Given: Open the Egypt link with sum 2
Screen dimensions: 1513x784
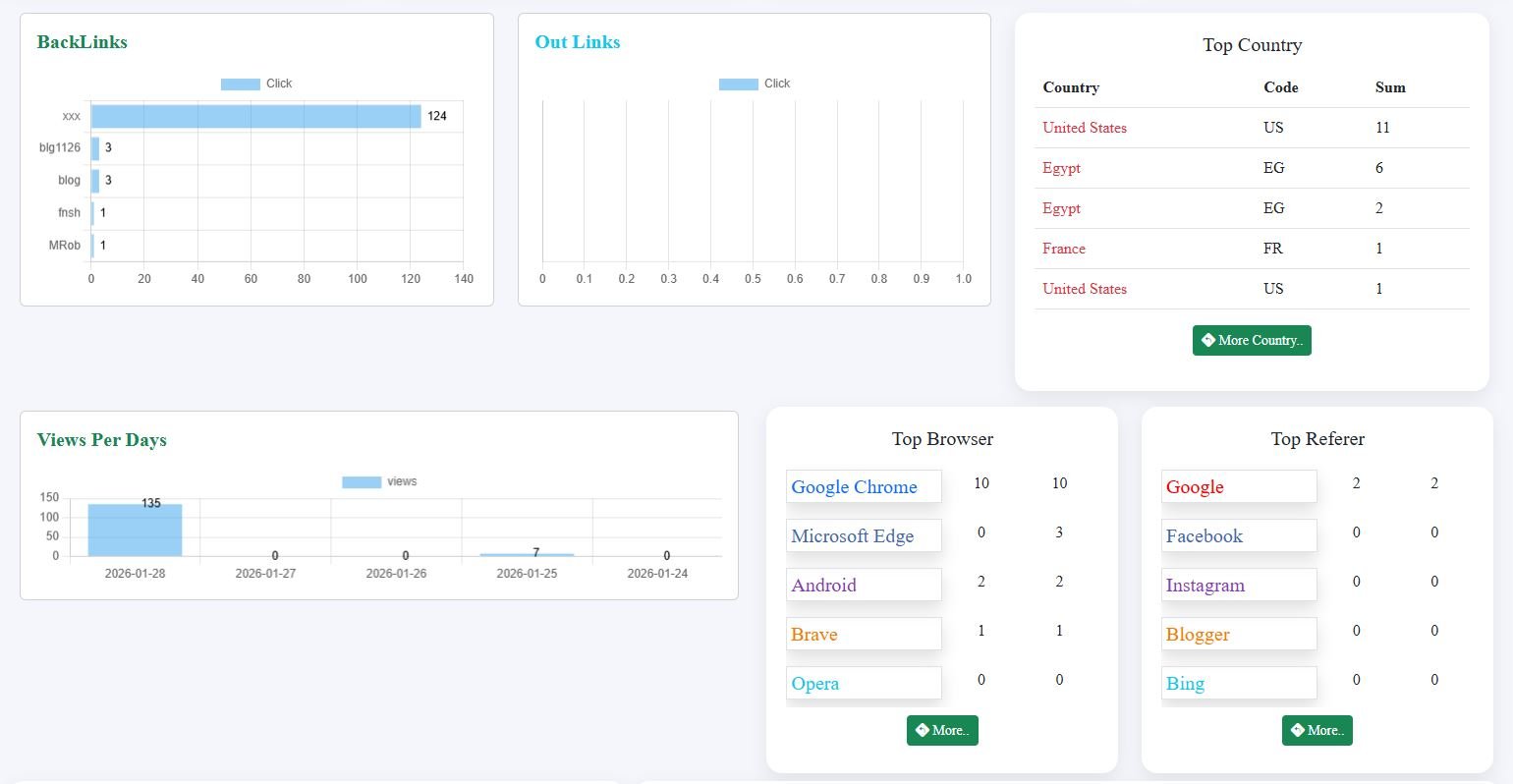Looking at the screenshot, I should coord(1061,208).
